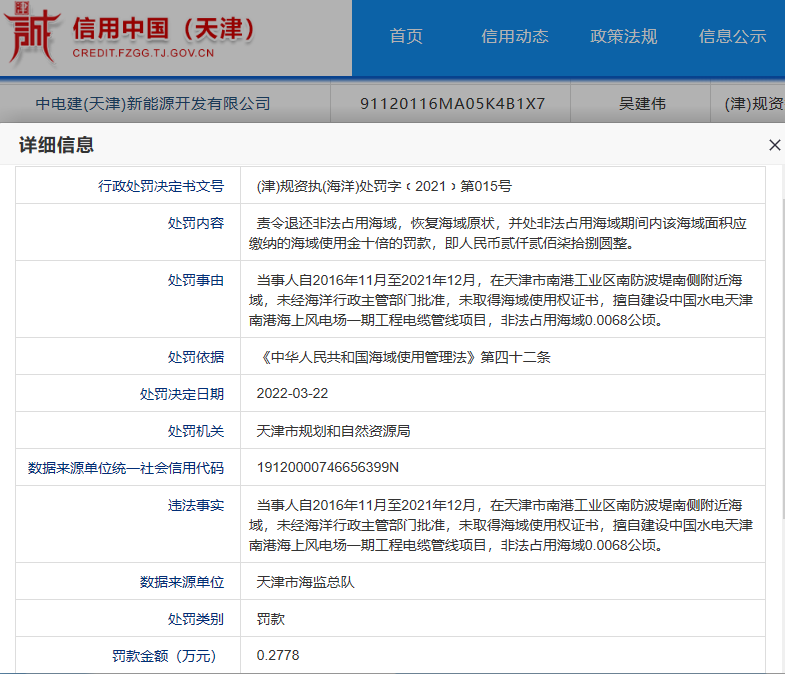
Task: Go to 政策法规 menu item
Action: coord(624,37)
